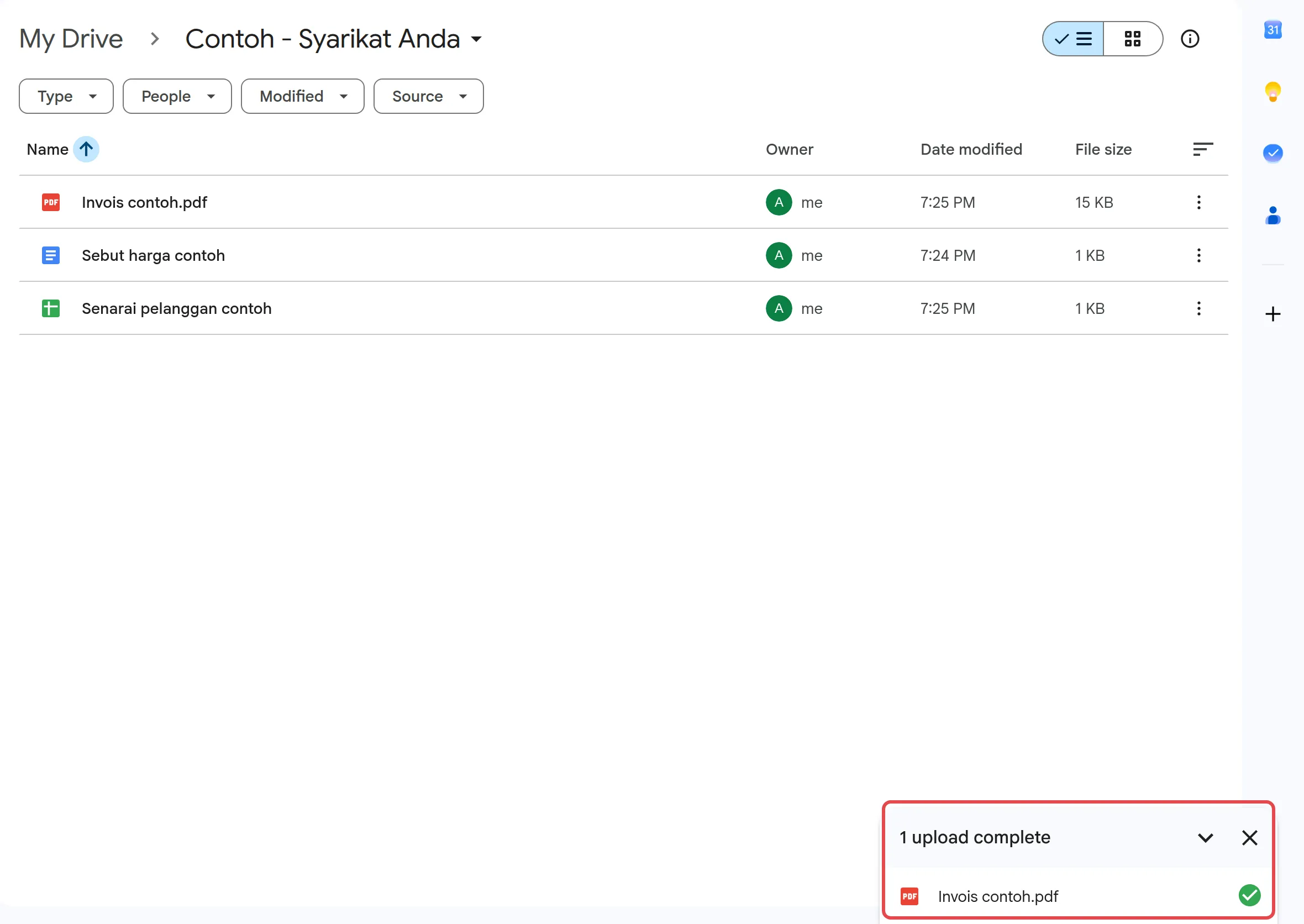Click Invois contoh.pdf in upload panel
The width and height of the screenshot is (1304, 924).
[x=997, y=896]
